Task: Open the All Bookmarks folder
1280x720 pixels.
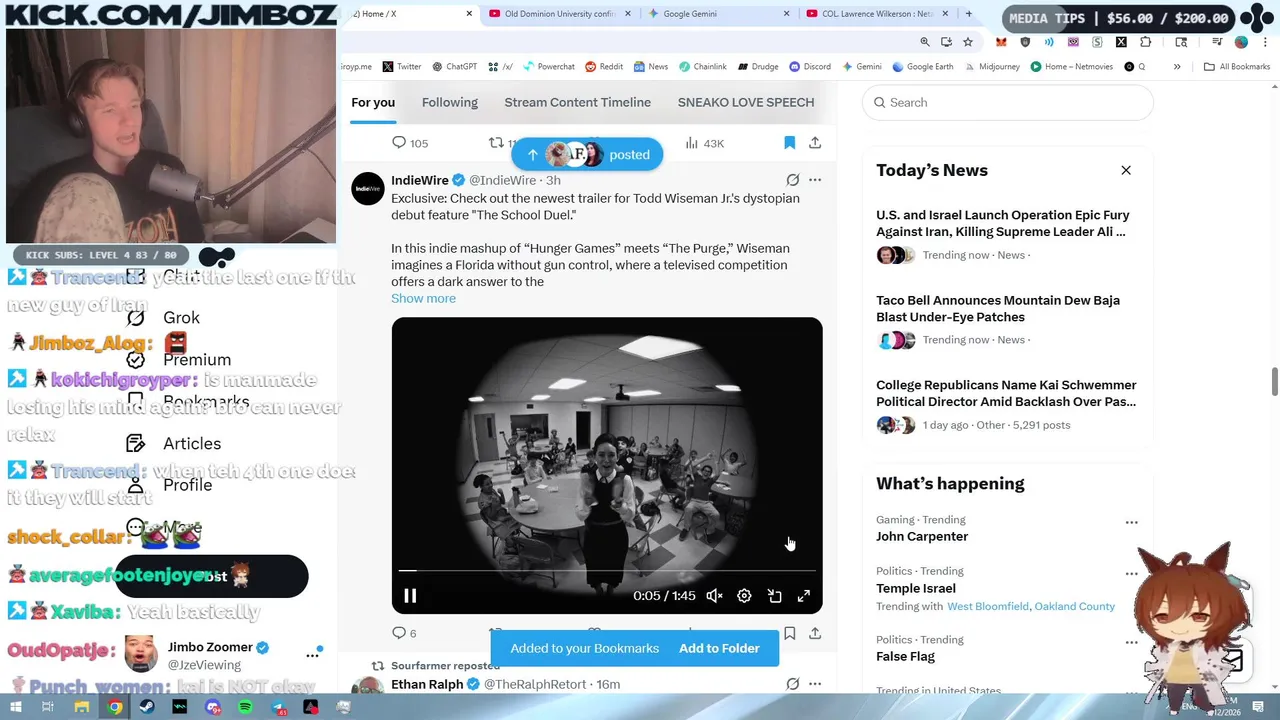Action: point(1237,66)
